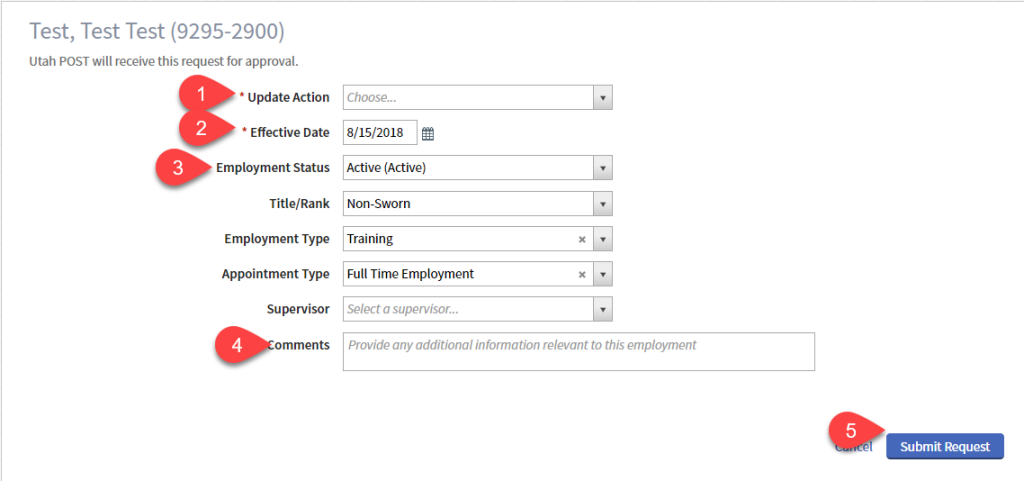The image size is (1024, 481).
Task: Expand the Employment Status dropdown arrow
Action: tap(602, 168)
